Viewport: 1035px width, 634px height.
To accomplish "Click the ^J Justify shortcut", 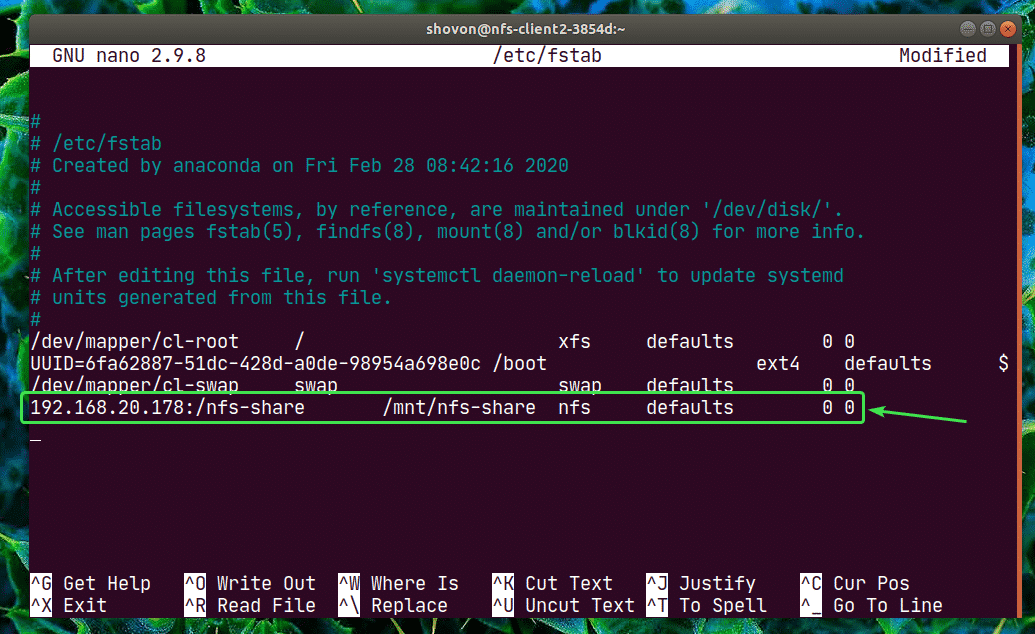I will pyautogui.click(x=701, y=583).
